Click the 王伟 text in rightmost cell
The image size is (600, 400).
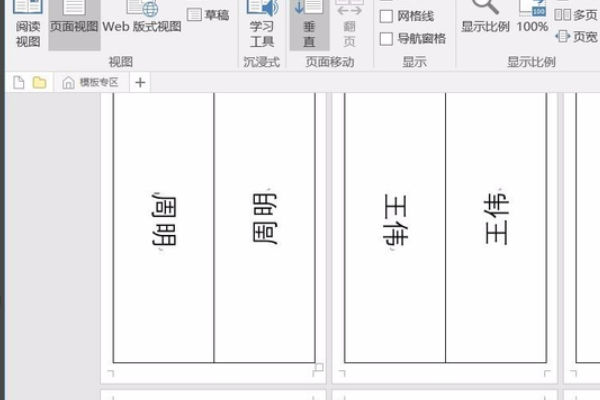click(496, 219)
